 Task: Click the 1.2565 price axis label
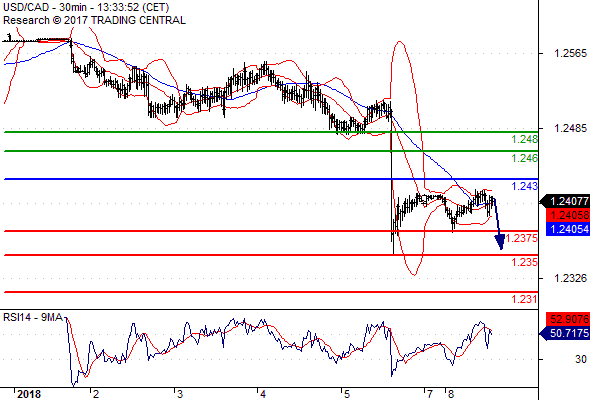(570, 53)
